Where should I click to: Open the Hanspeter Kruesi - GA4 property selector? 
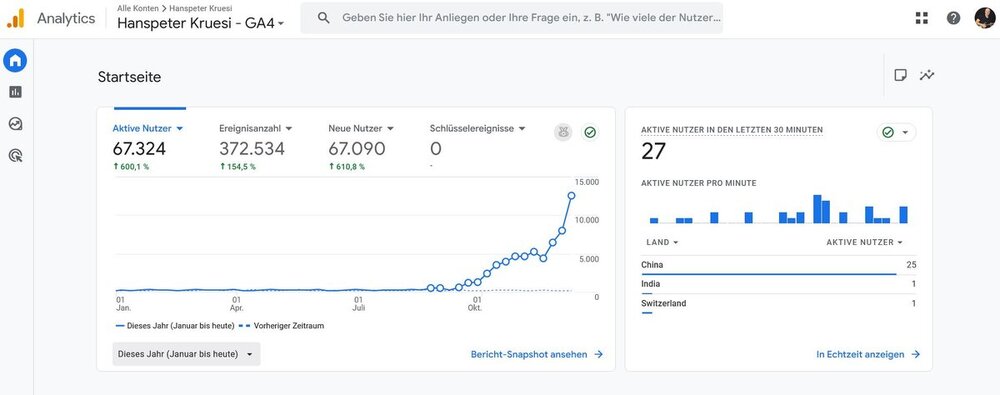[201, 23]
